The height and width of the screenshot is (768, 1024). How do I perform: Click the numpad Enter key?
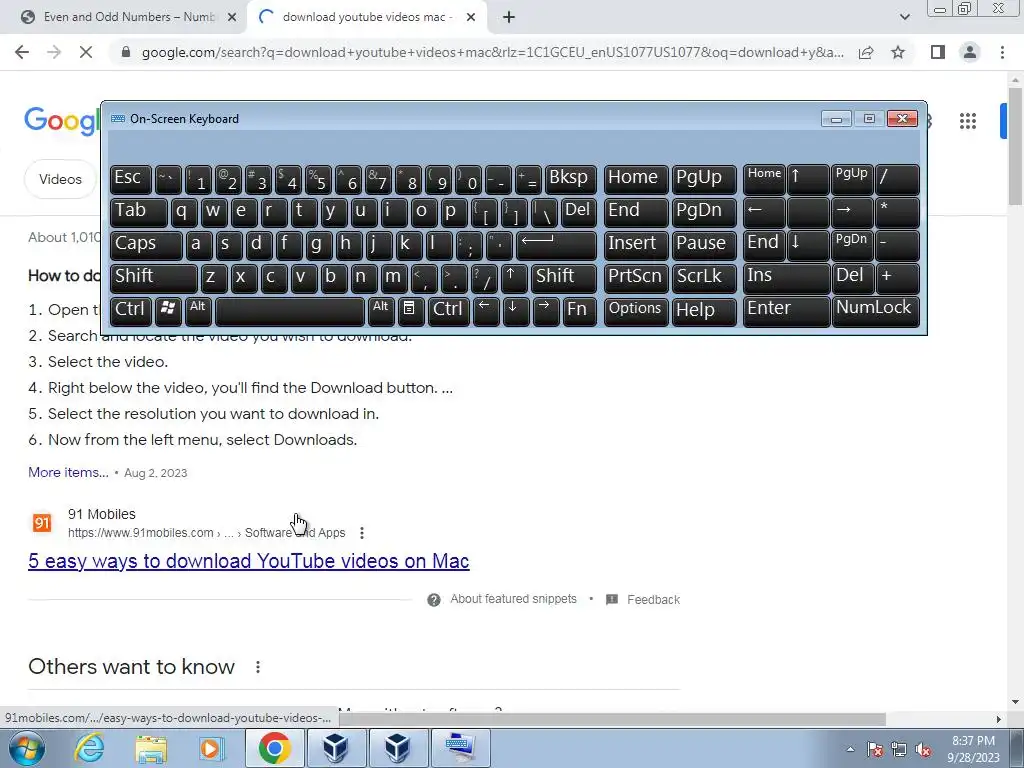coord(786,310)
